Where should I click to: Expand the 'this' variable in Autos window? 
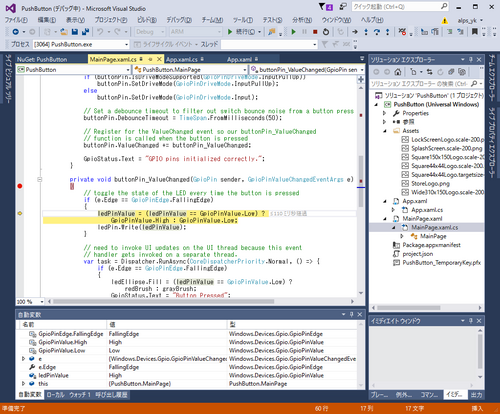coord(23,384)
